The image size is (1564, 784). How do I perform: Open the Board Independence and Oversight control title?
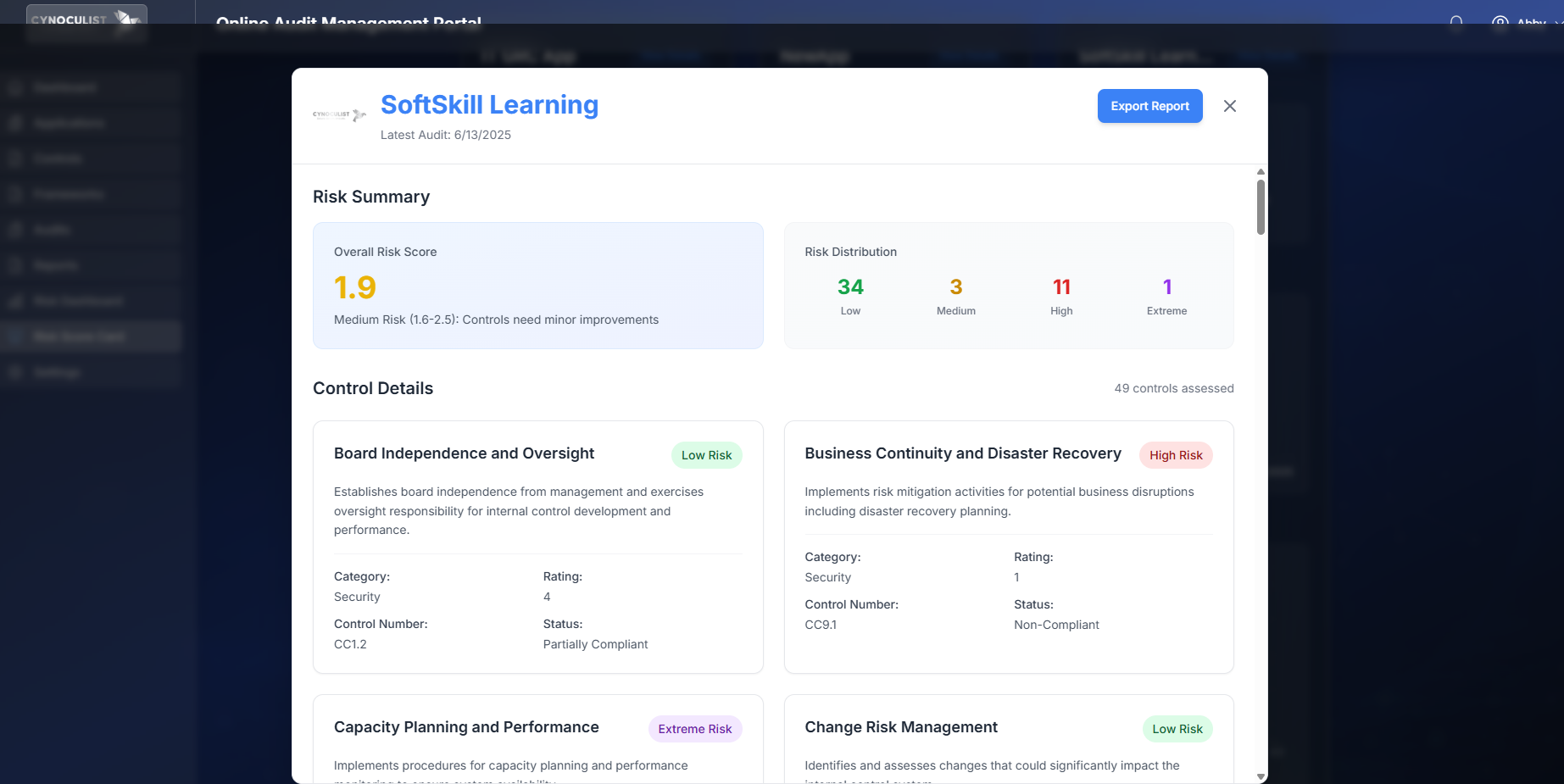(464, 453)
